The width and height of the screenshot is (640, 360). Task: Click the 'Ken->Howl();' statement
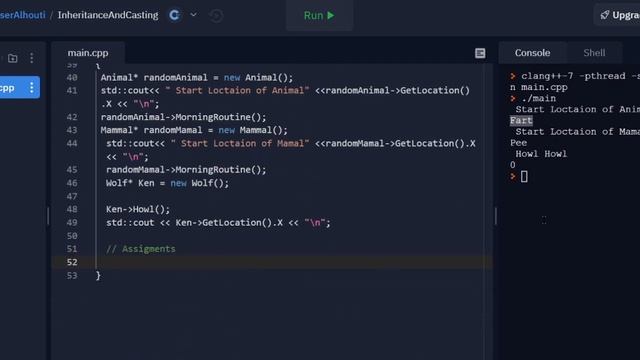(138, 209)
